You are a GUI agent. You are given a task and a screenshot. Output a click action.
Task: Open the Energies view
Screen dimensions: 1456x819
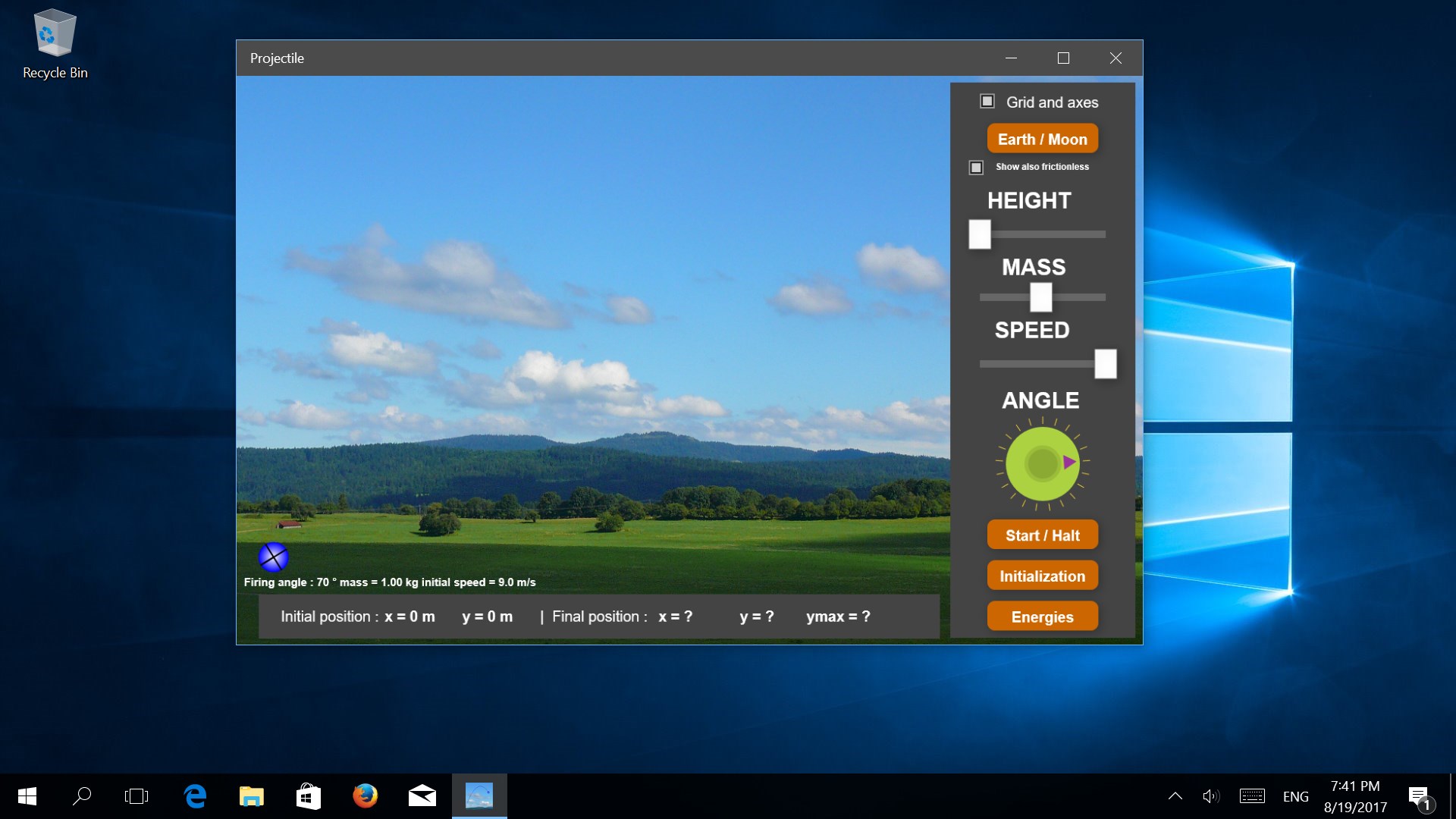[1042, 617]
